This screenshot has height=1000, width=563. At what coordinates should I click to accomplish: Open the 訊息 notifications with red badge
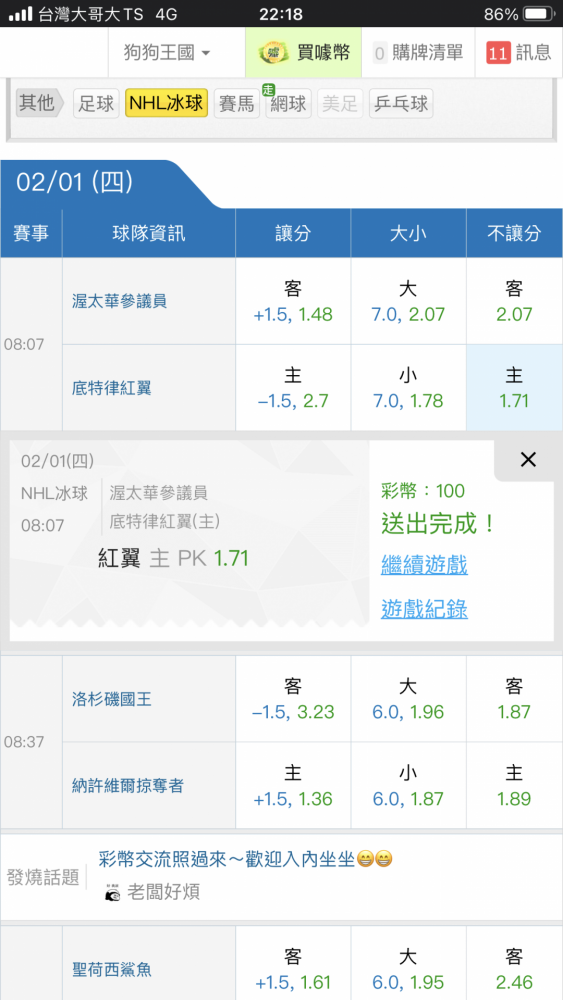(x=518, y=52)
